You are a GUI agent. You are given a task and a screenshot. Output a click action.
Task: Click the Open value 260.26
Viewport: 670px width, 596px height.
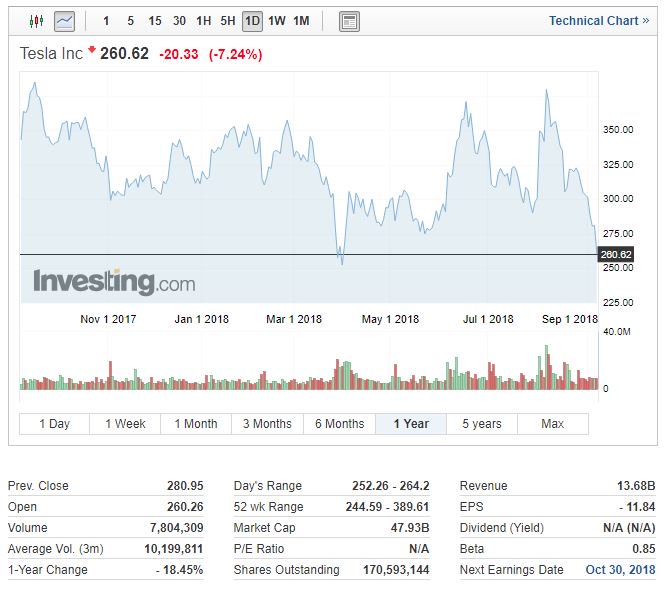pyautogui.click(x=185, y=507)
